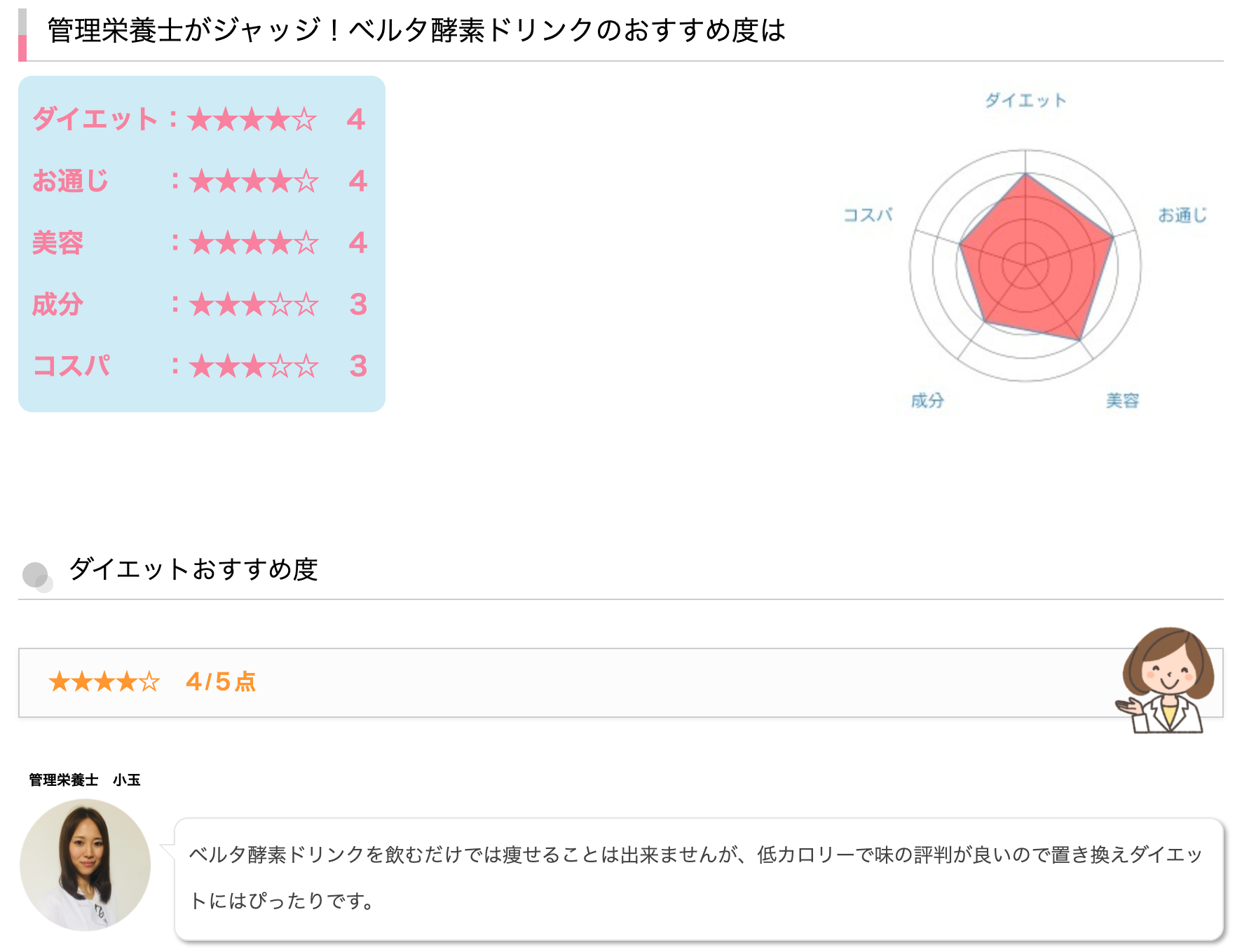Click the お通じ star rating stars
The image size is (1242, 952).
(254, 181)
